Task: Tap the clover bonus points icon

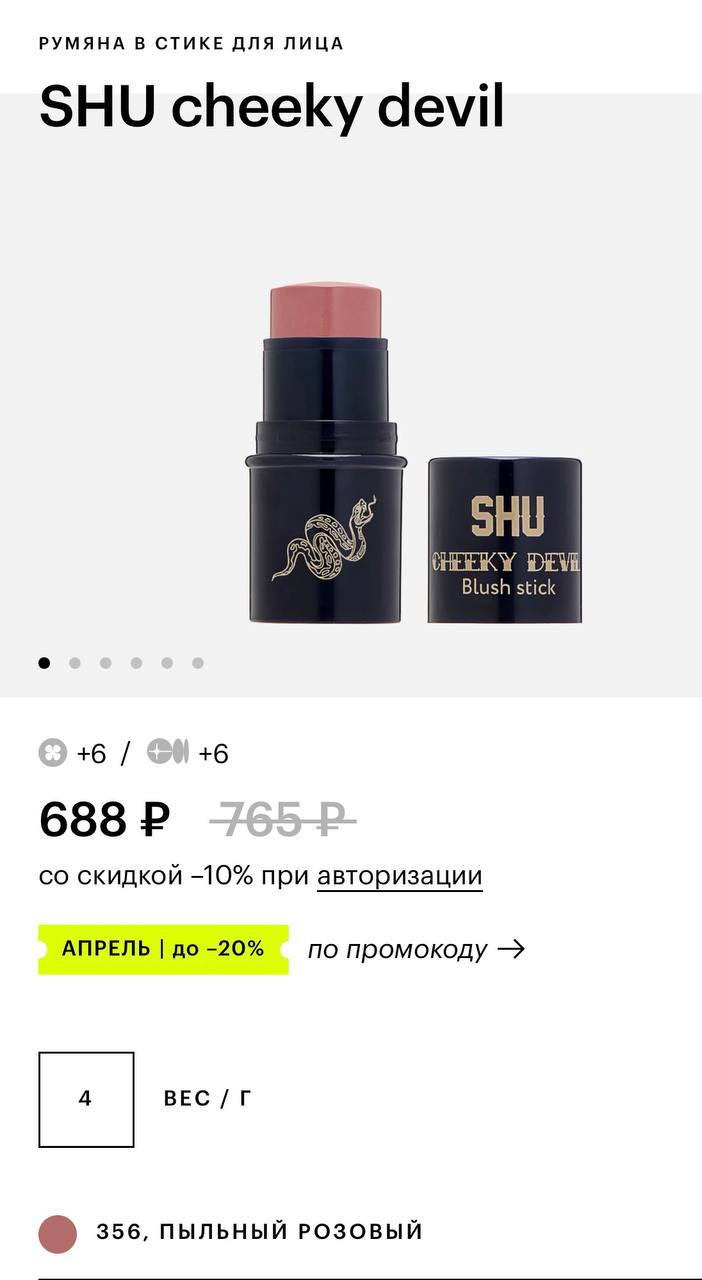Action: click(x=53, y=752)
